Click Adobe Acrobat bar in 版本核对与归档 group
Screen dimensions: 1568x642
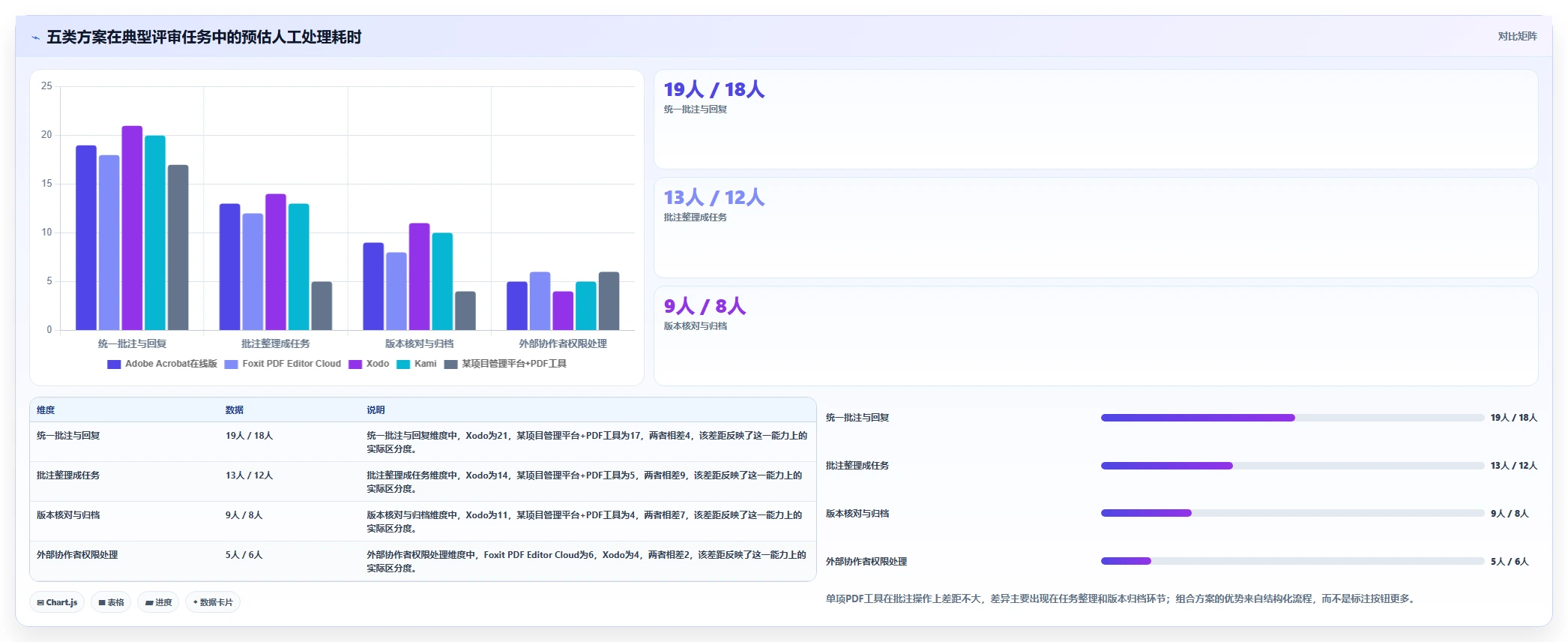click(373, 286)
